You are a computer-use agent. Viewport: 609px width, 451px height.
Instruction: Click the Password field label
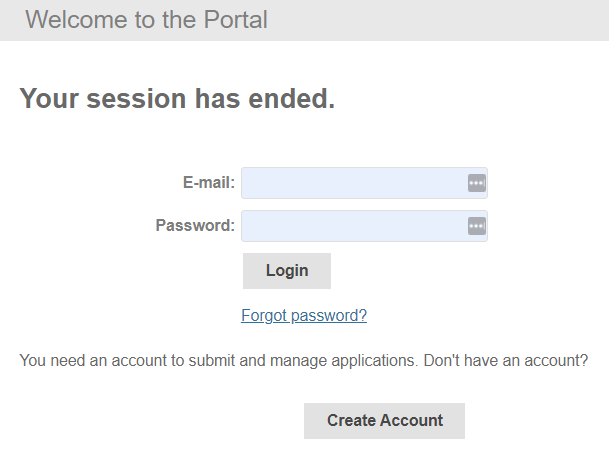[195, 226]
